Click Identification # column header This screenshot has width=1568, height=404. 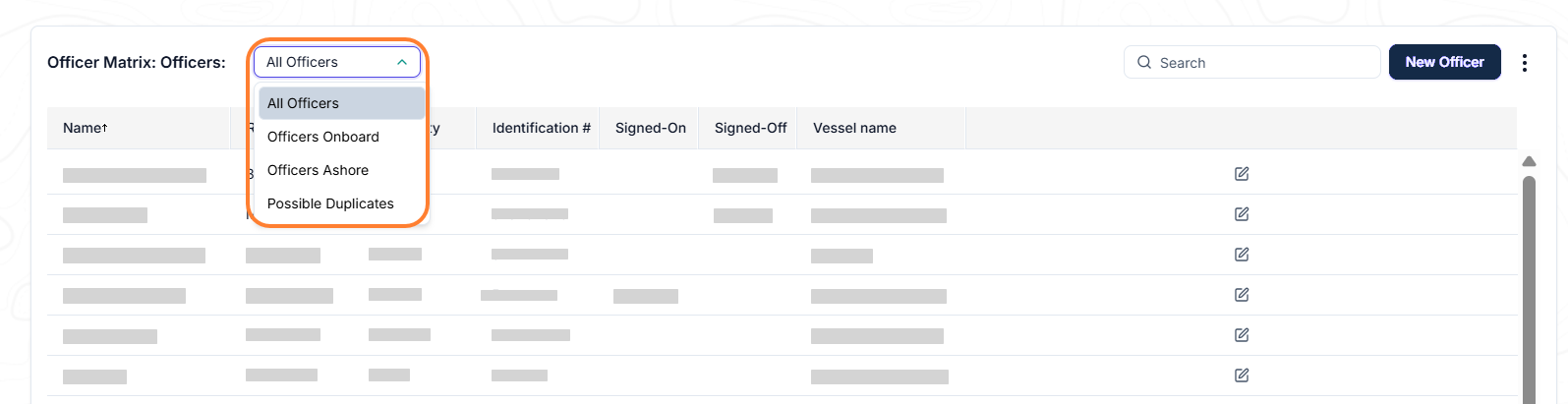(x=542, y=128)
